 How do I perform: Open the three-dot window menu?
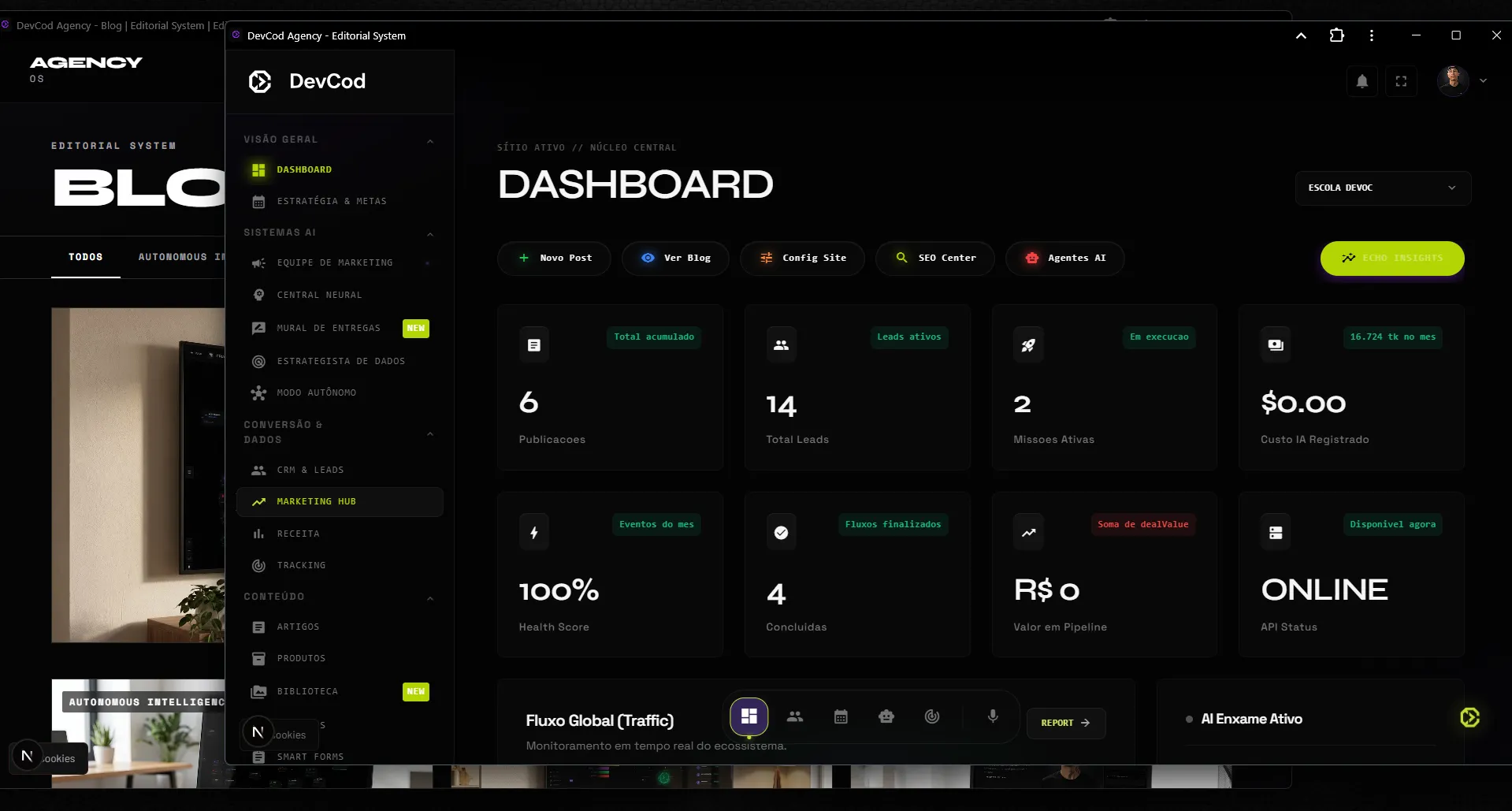click(x=1372, y=35)
